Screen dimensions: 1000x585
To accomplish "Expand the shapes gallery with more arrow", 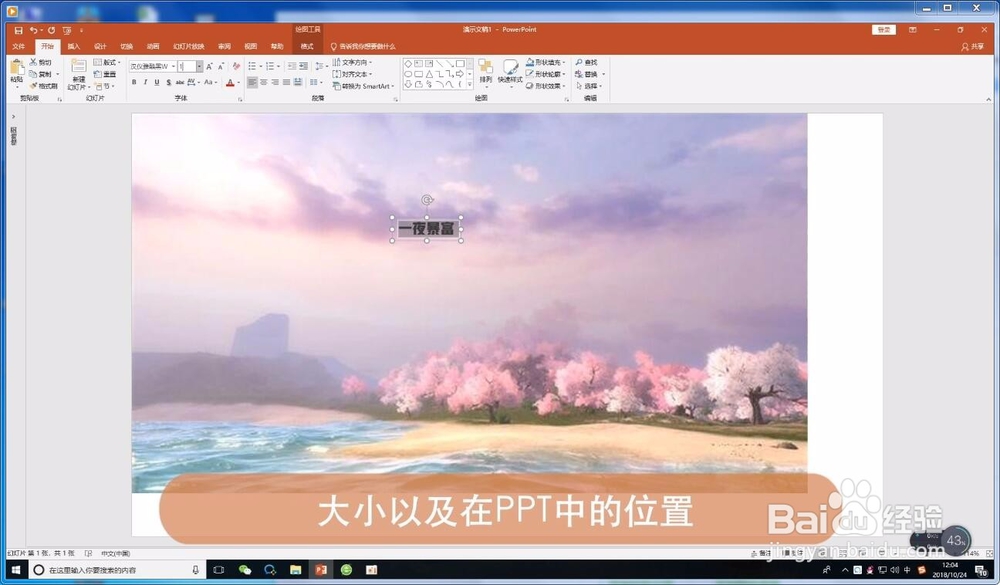I will 469,83.
